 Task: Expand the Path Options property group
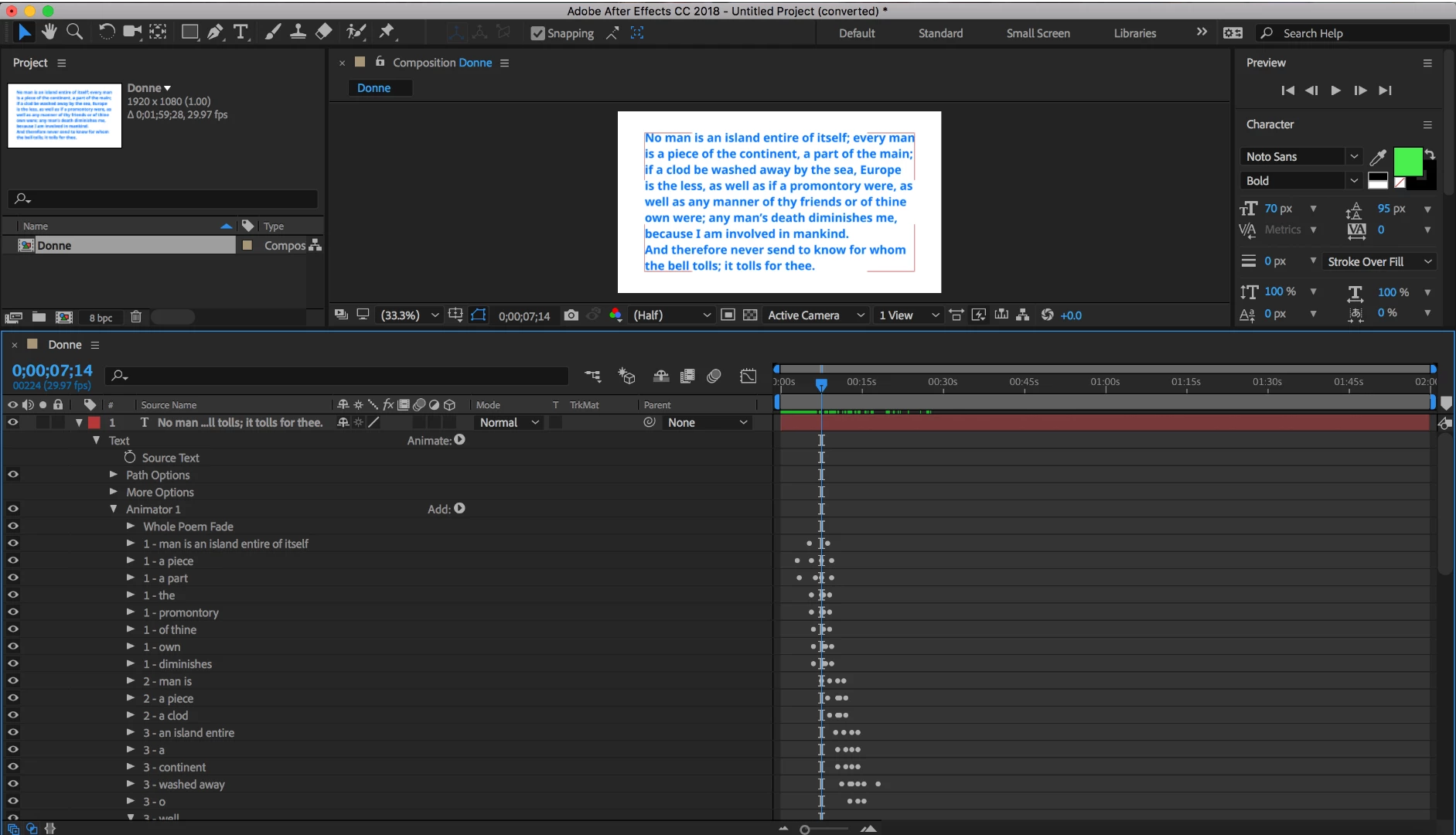tap(114, 474)
